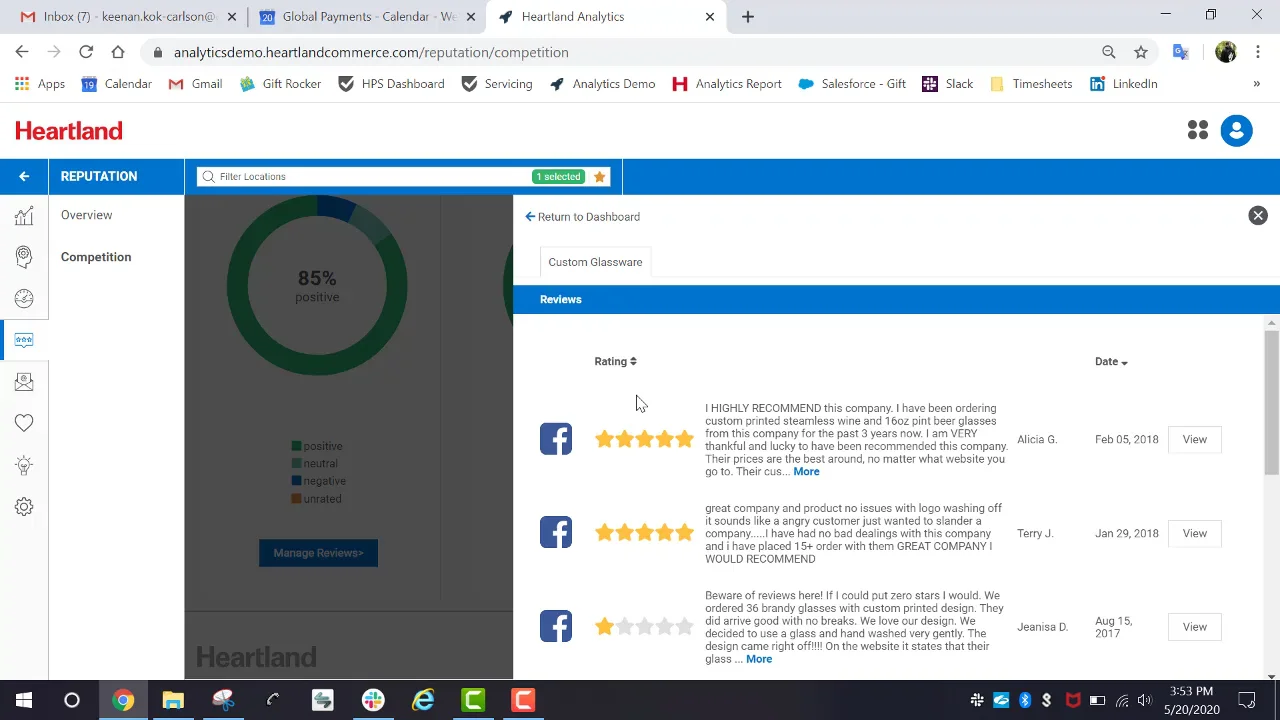Image resolution: width=1280 pixels, height=720 pixels.
Task: Click Return to Dashboard link
Action: pos(582,216)
